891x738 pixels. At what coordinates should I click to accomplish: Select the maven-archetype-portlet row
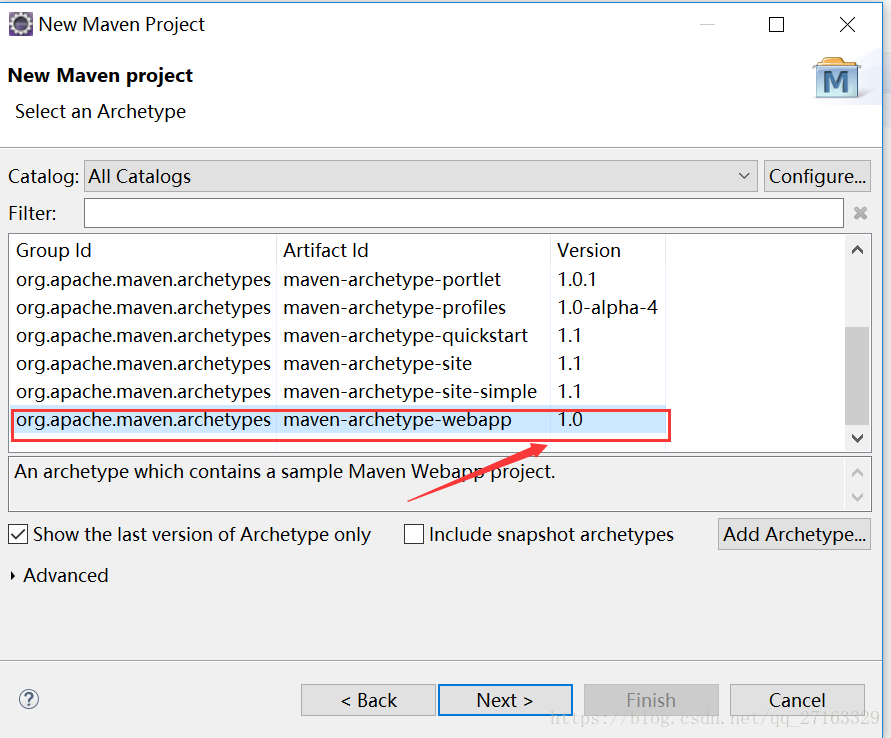click(338, 279)
